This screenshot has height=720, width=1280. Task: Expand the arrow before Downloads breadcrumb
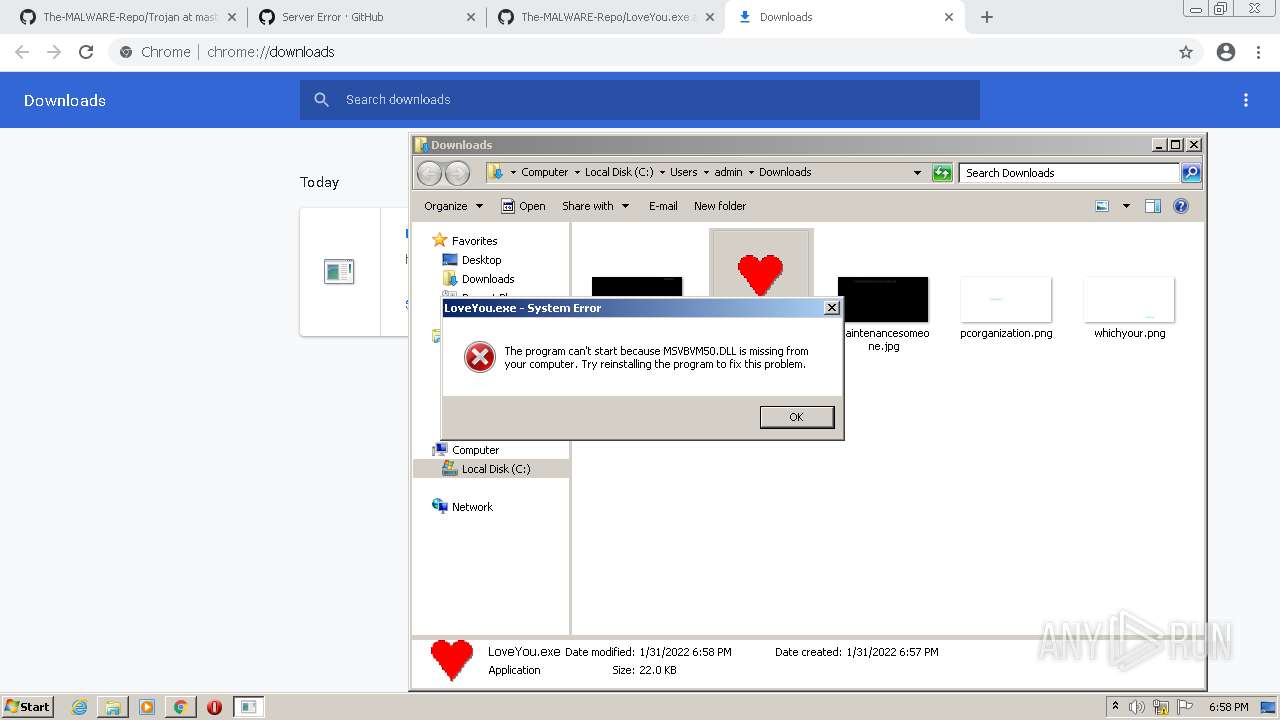point(751,172)
